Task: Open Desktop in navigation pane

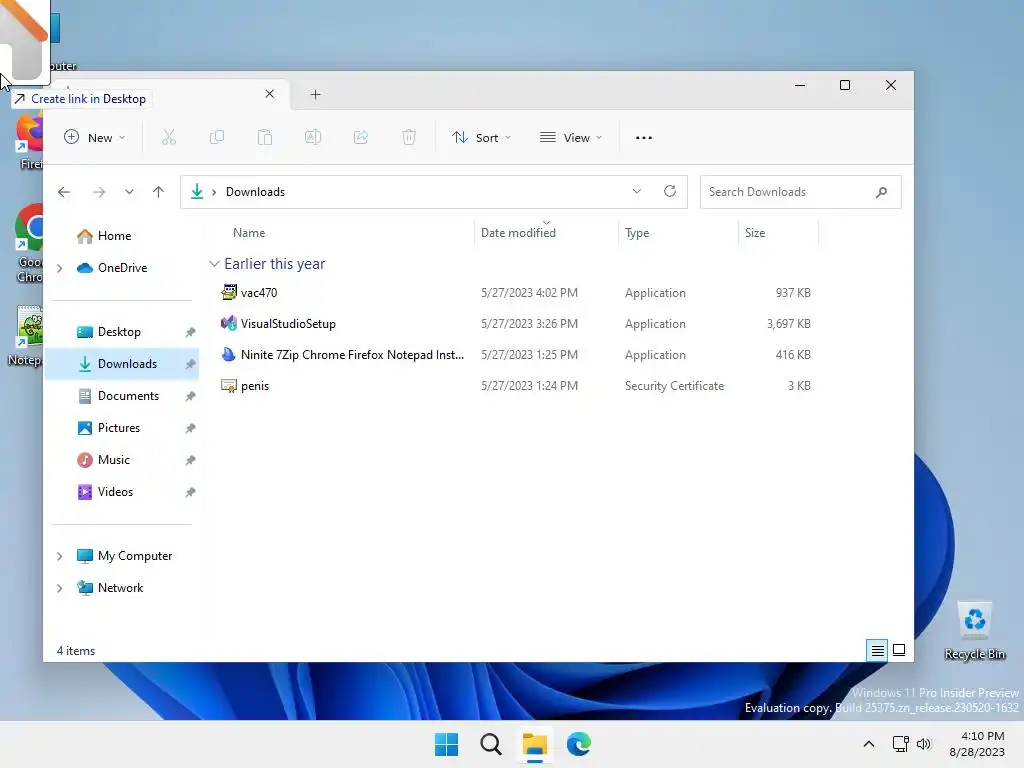Action: click(121, 332)
